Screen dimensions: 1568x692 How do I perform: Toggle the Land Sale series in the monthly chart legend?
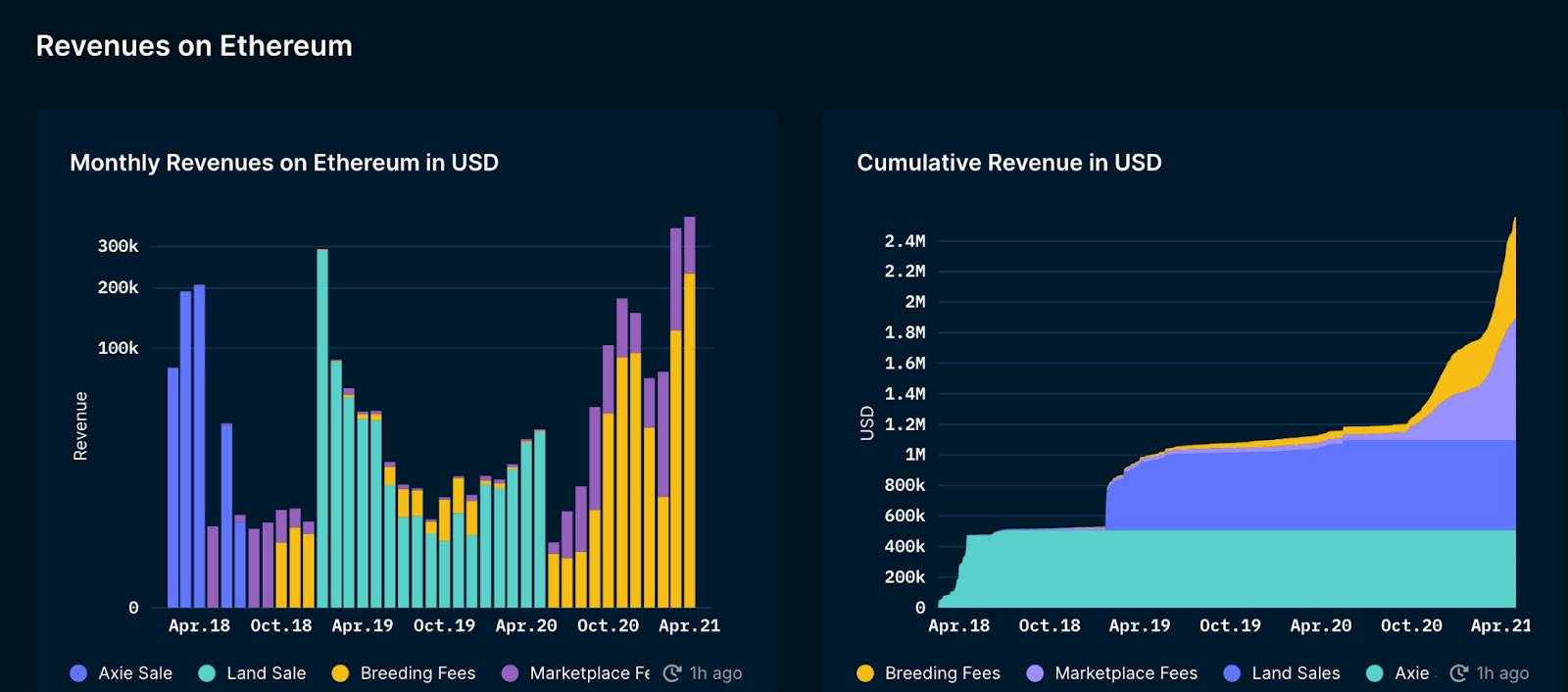252,673
